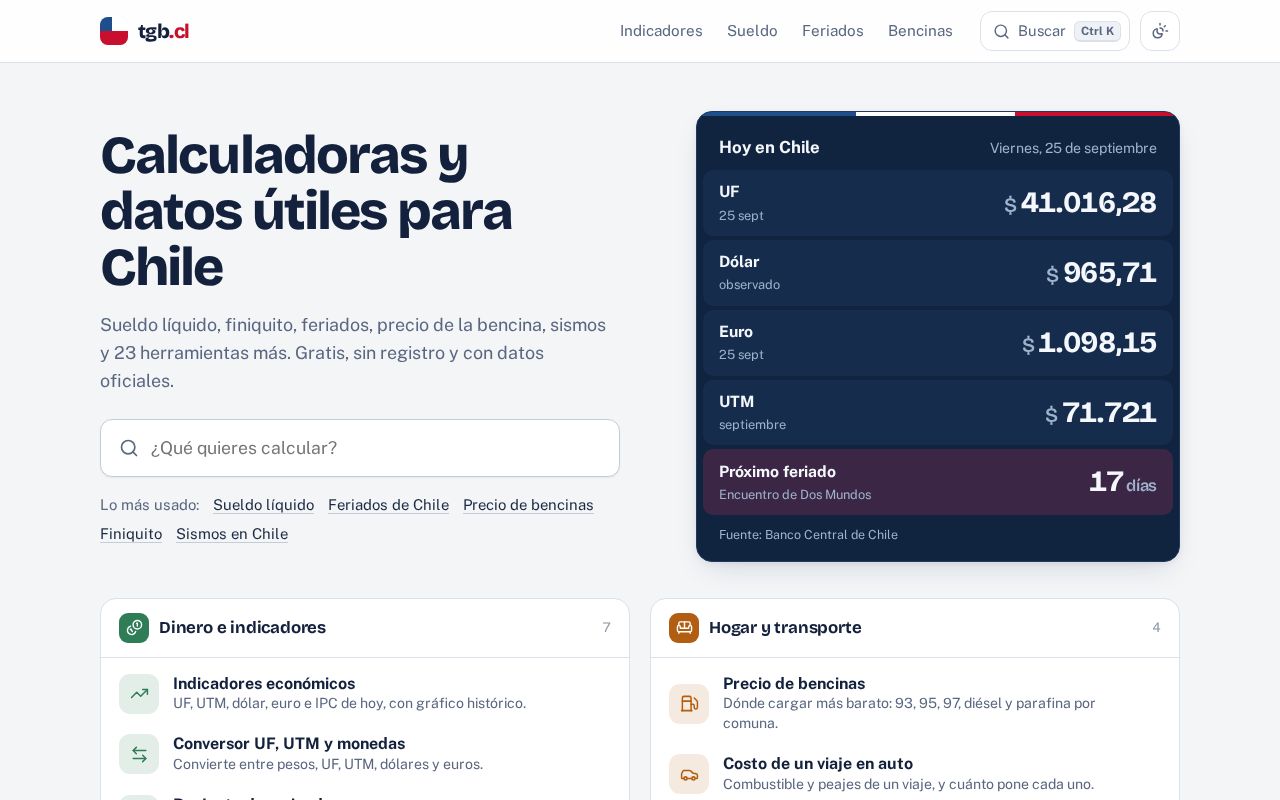This screenshot has height=800, width=1280.
Task: Click the 'Viernes, 25 de septiembre' date
Action: [x=1073, y=148]
